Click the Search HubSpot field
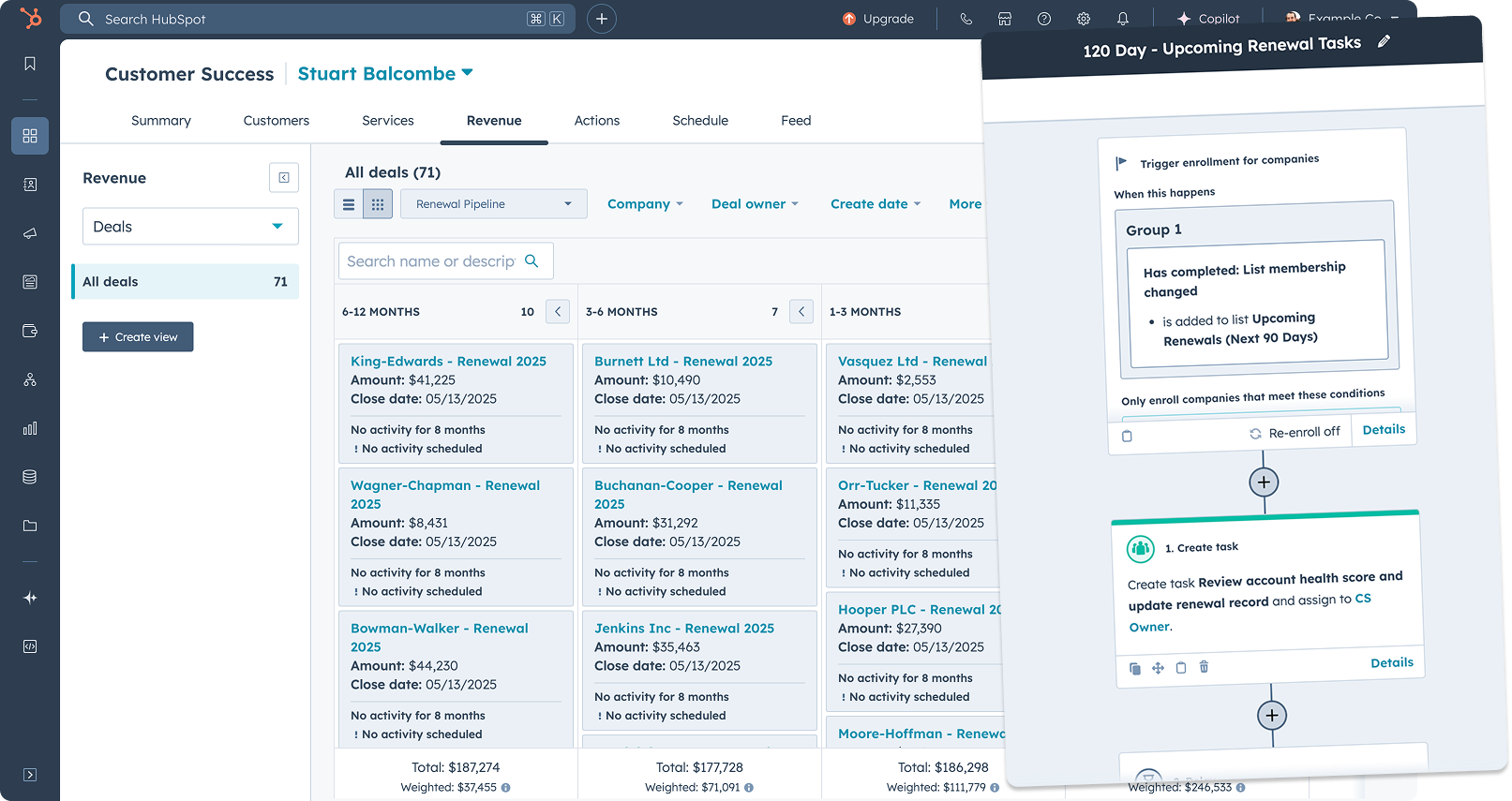Screen dimensions: 1512x801 pos(319,19)
